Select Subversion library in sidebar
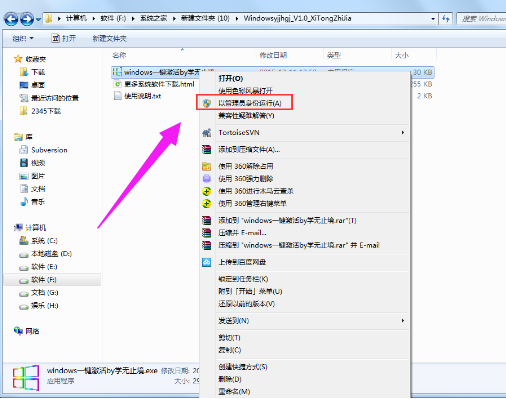The height and width of the screenshot is (399, 506). click(x=49, y=150)
